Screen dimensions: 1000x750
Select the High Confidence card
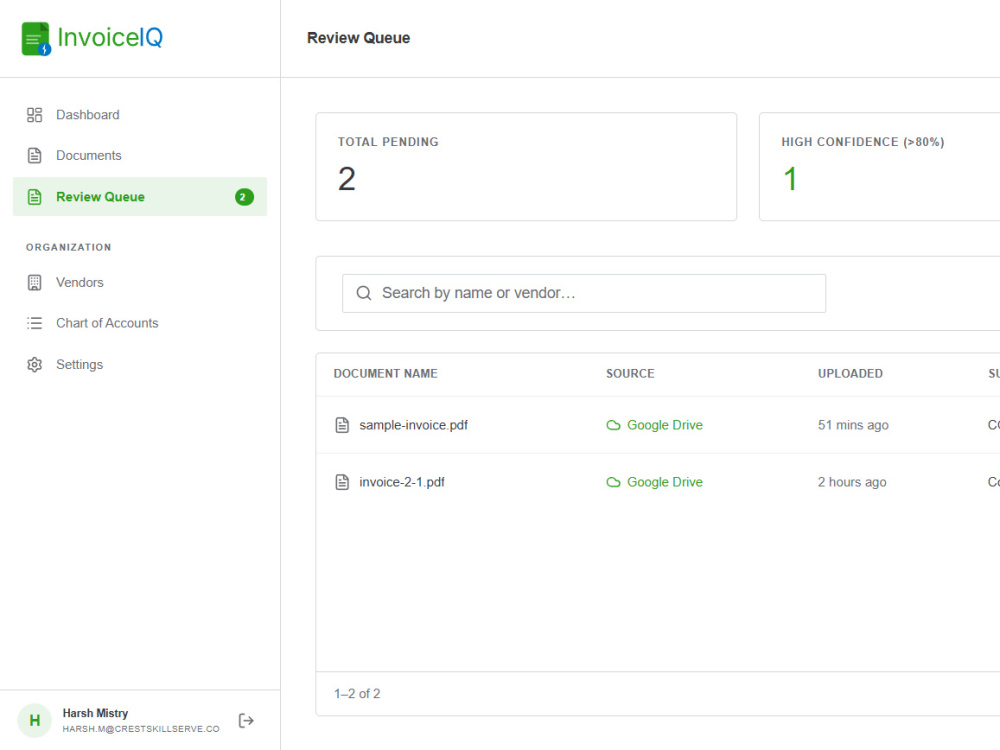879,167
